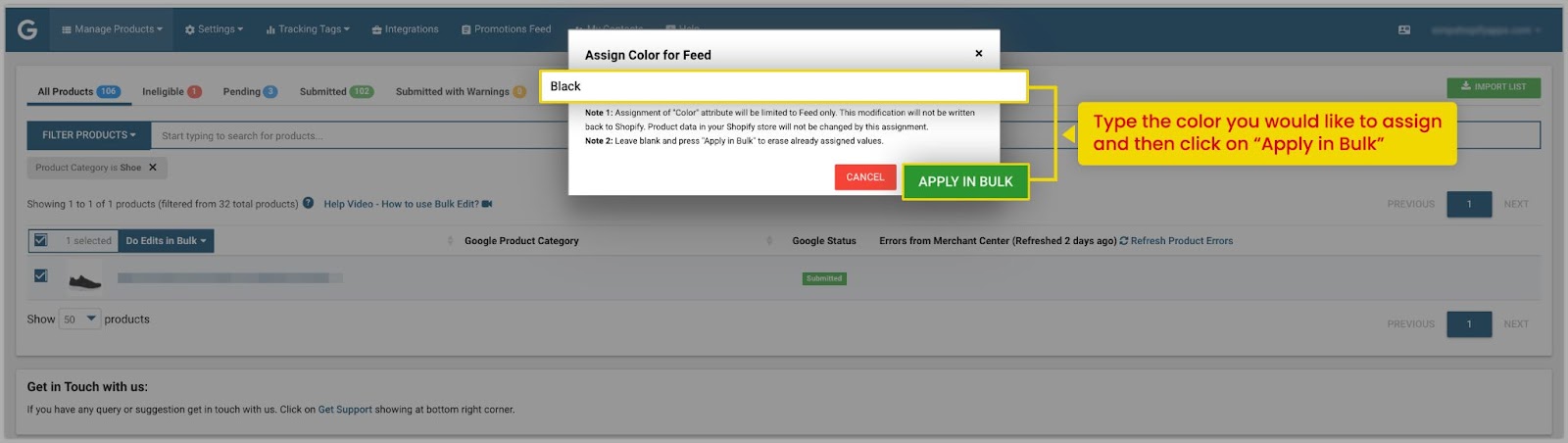Click the question mark help icon
Image resolution: width=1568 pixels, height=443 pixels.
click(309, 204)
